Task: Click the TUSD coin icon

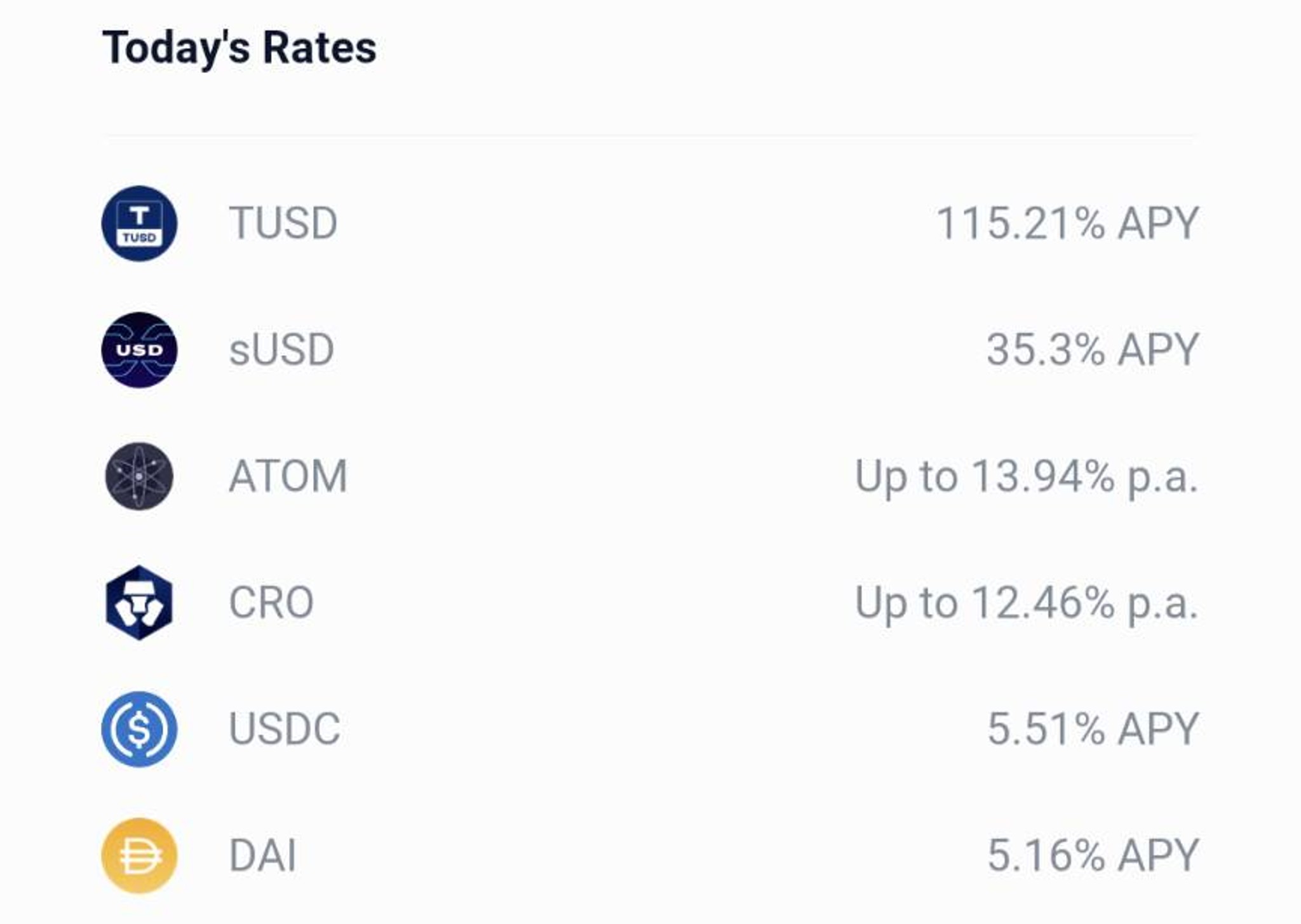Action: (x=139, y=224)
